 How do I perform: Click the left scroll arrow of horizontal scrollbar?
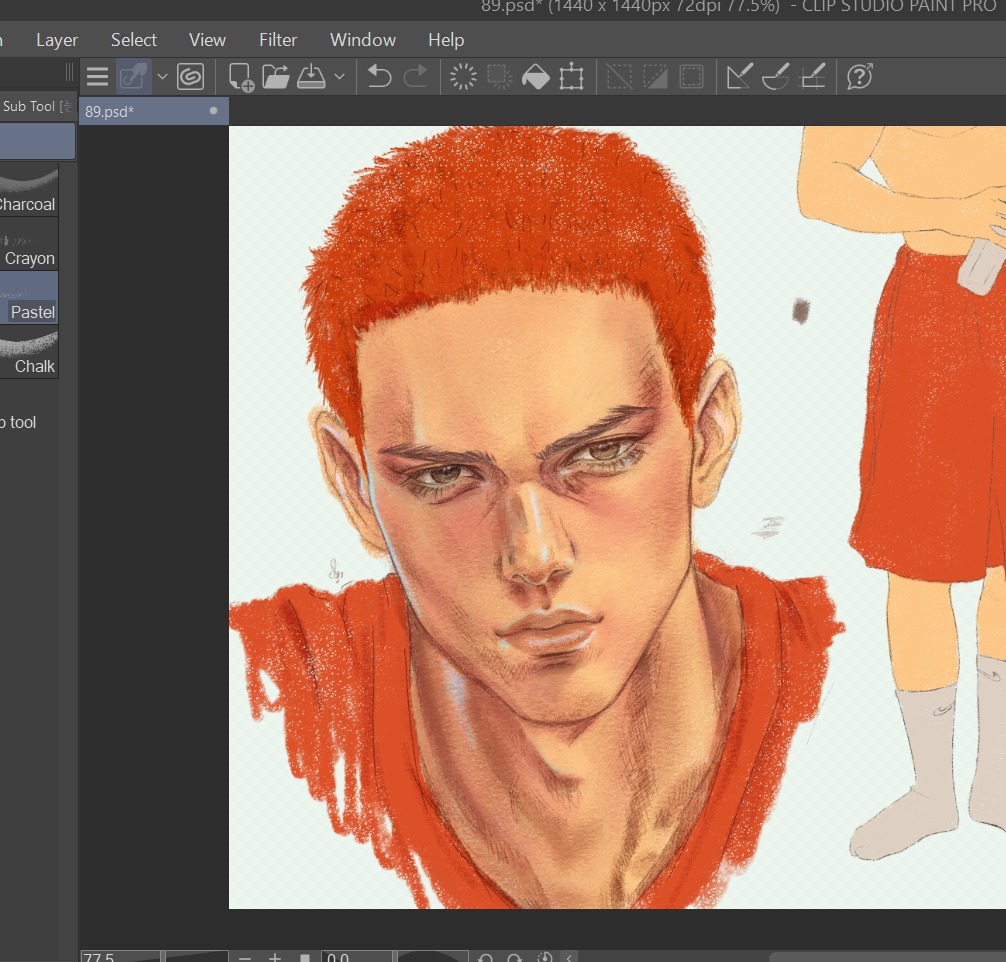[569, 958]
